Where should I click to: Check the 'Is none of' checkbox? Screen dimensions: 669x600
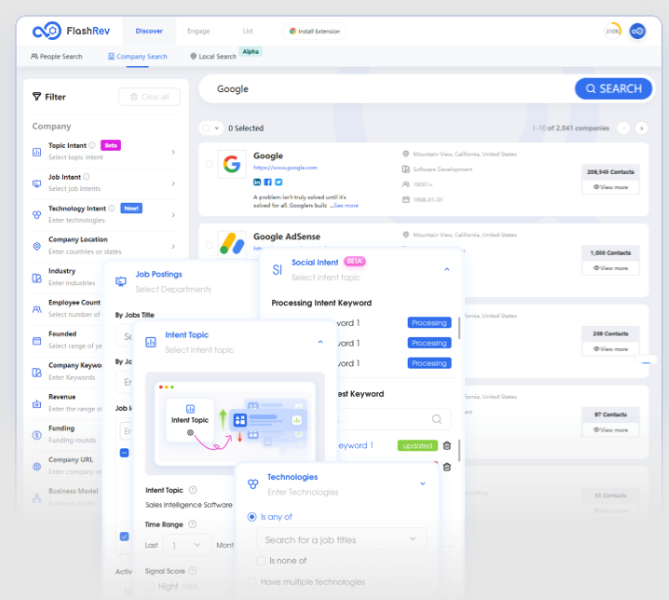261,560
